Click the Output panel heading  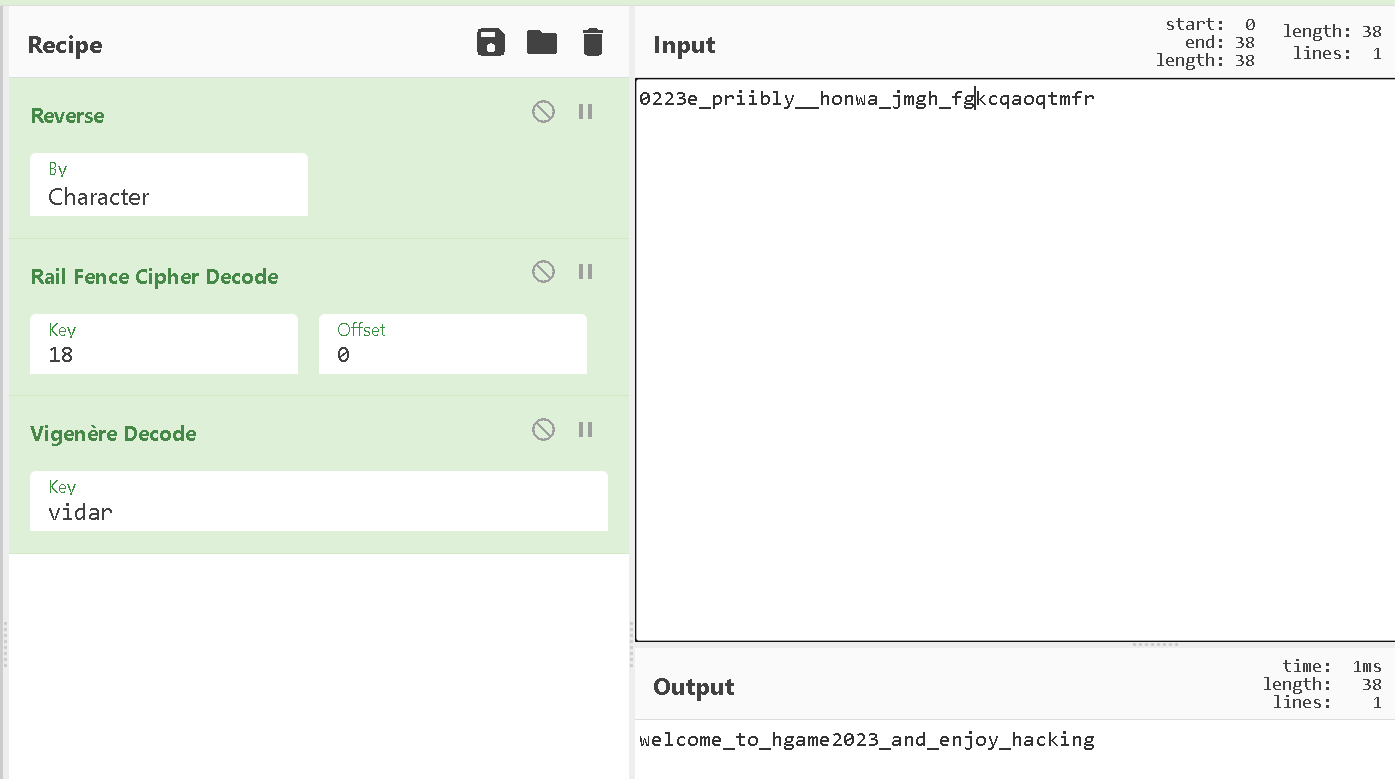(x=694, y=687)
